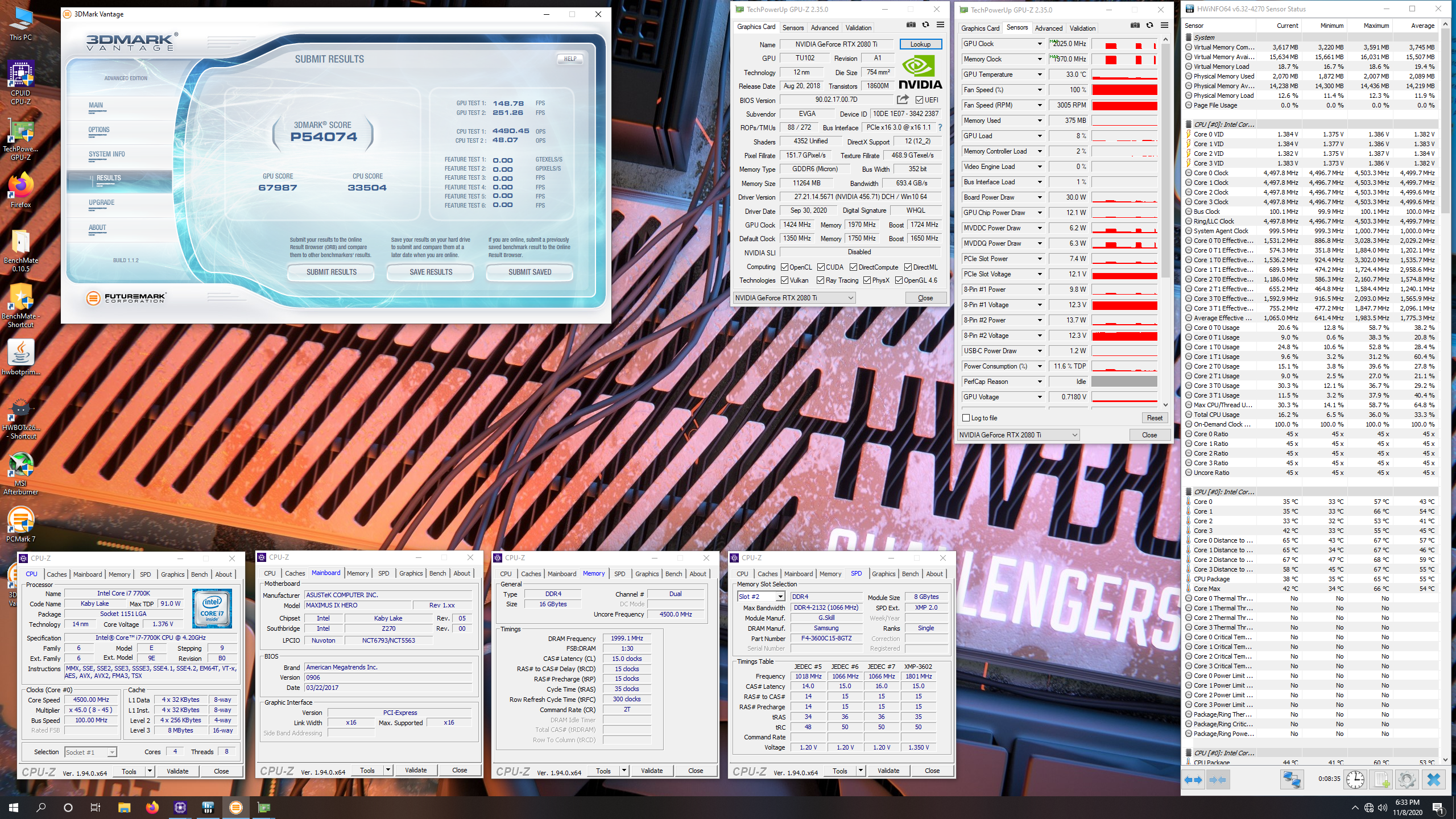Click the Submit Results button in 3DMark
This screenshot has width=1456, height=819.
pos(332,272)
